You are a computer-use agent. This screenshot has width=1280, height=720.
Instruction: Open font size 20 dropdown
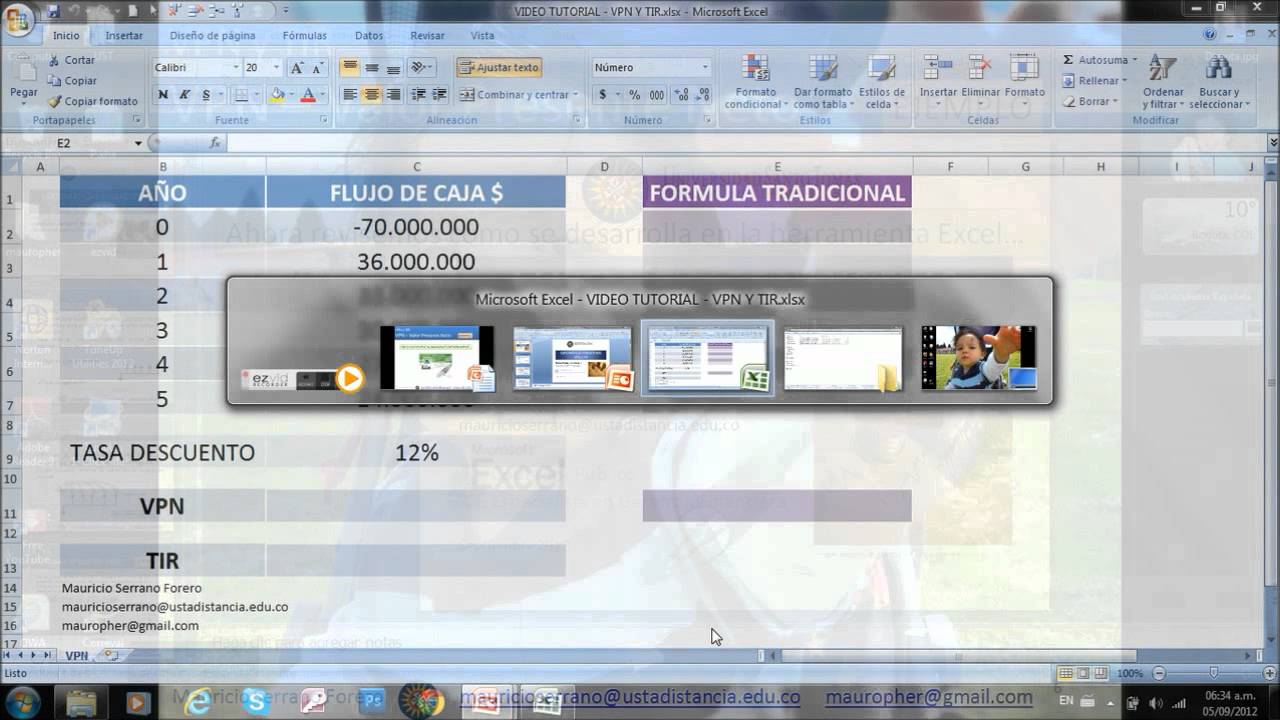tap(277, 68)
